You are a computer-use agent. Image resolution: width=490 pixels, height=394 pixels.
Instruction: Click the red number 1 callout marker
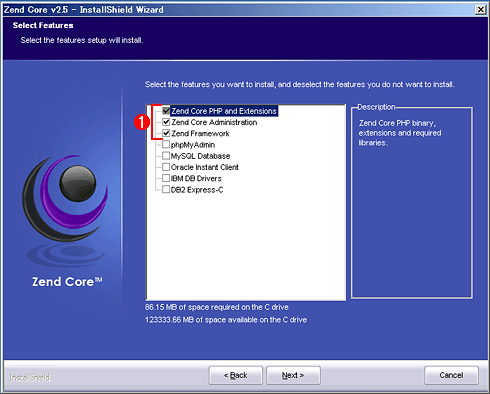[x=142, y=122]
